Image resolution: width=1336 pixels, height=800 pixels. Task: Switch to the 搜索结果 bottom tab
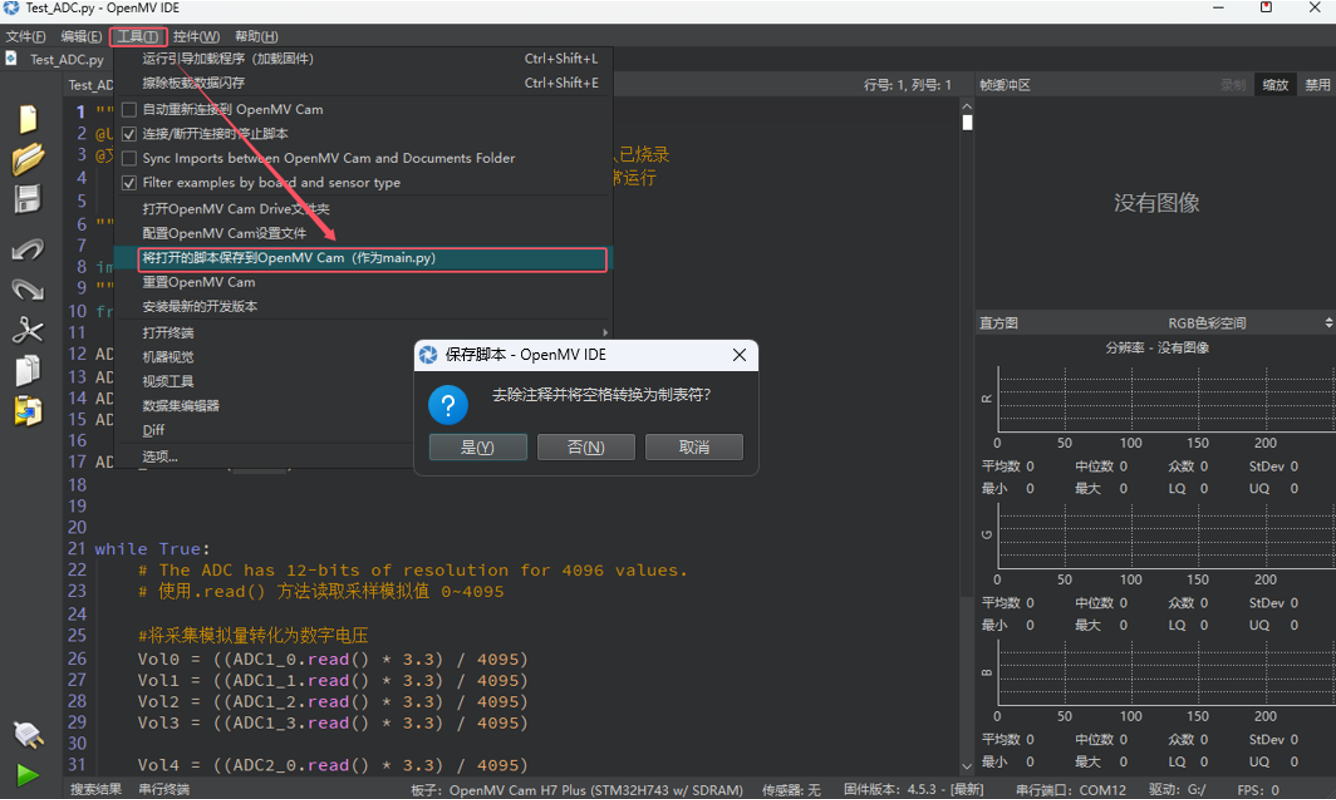point(96,789)
